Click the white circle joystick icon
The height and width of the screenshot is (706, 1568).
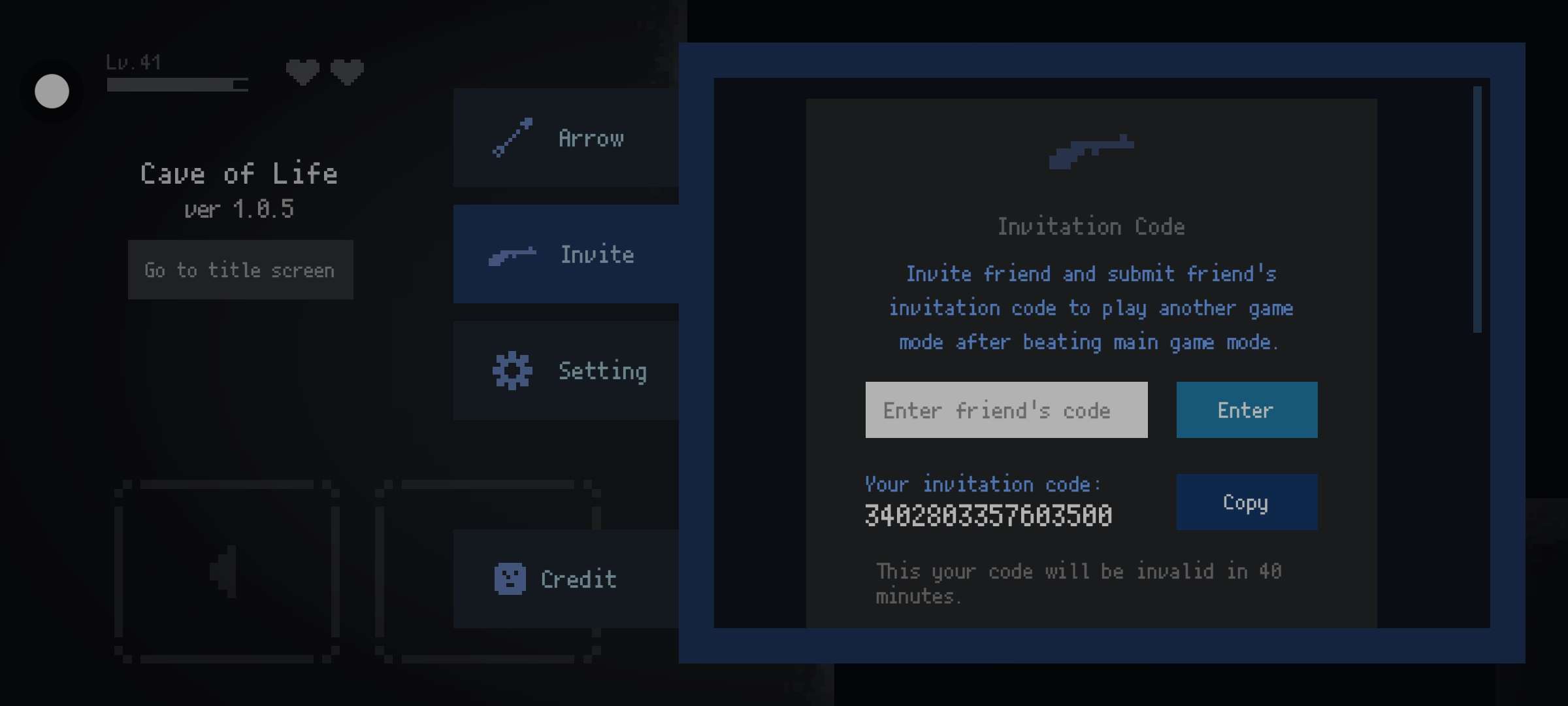pyautogui.click(x=52, y=91)
